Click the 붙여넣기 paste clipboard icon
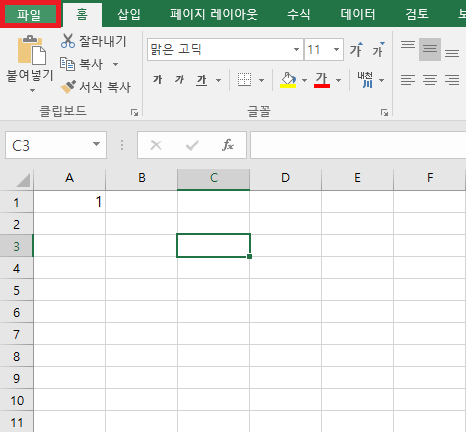Screen dimensions: 466x432 click(32, 50)
